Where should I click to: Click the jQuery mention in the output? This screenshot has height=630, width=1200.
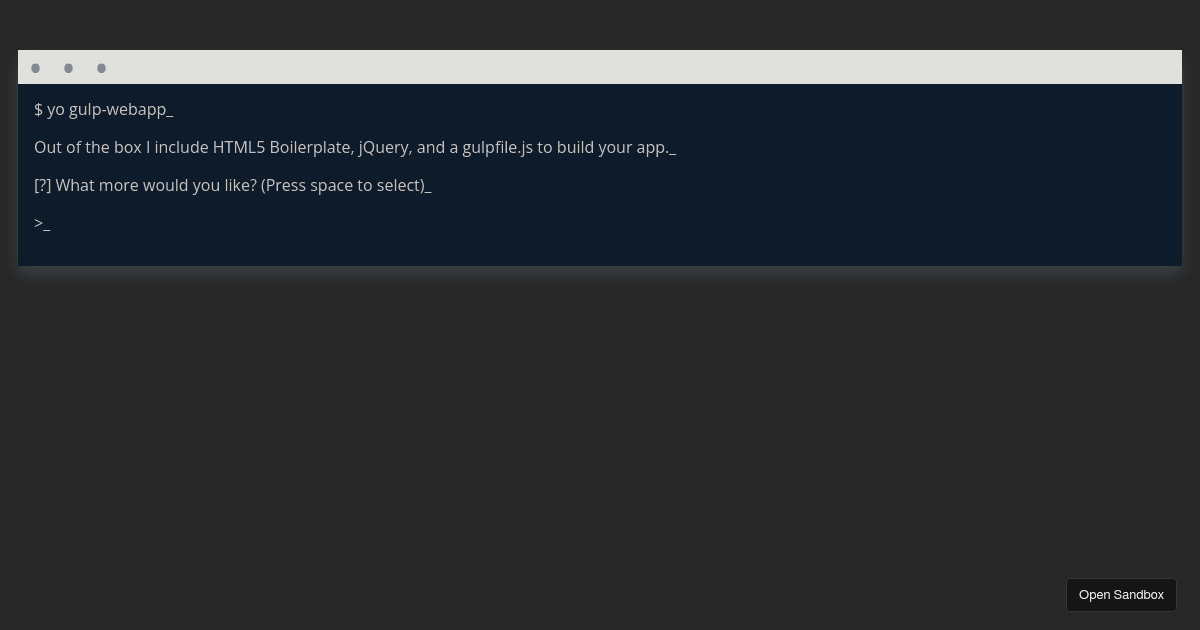point(382,147)
